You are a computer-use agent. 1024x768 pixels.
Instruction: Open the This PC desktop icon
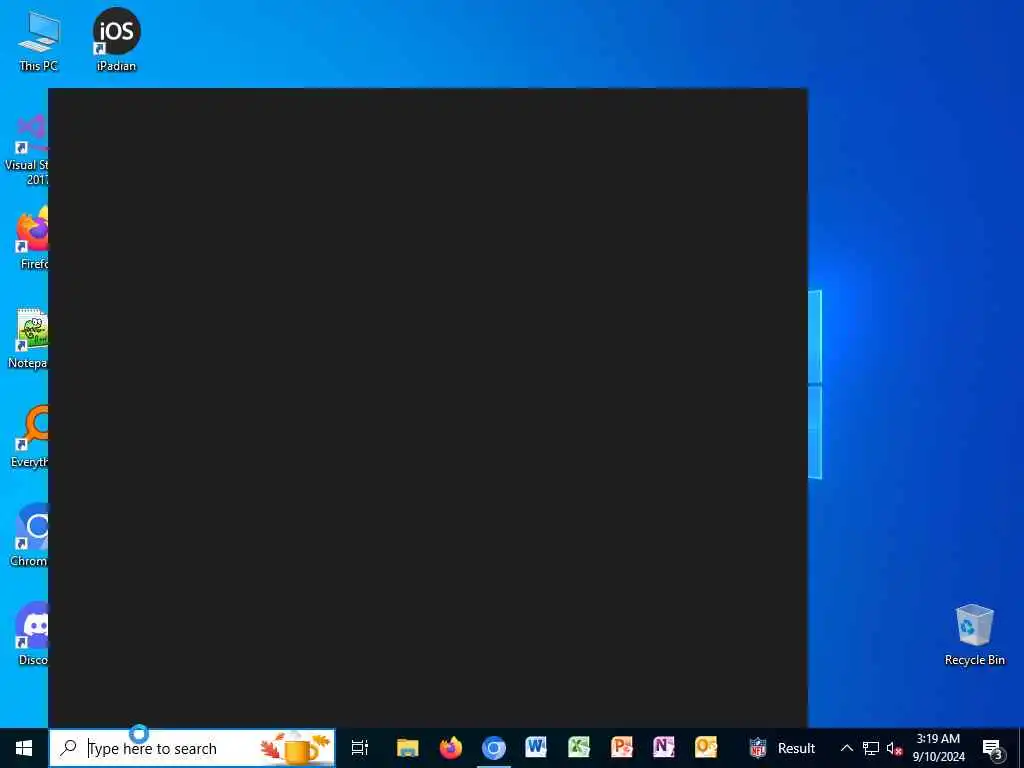tap(39, 40)
